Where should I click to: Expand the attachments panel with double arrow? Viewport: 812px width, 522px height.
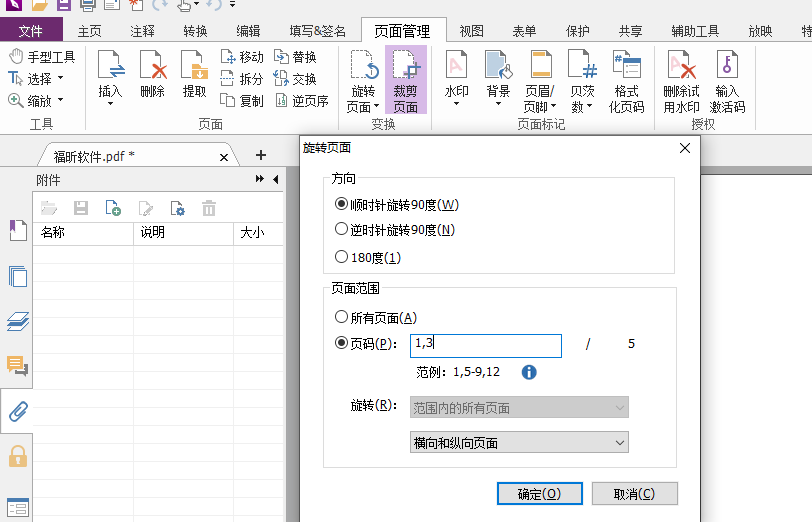pyautogui.click(x=259, y=179)
